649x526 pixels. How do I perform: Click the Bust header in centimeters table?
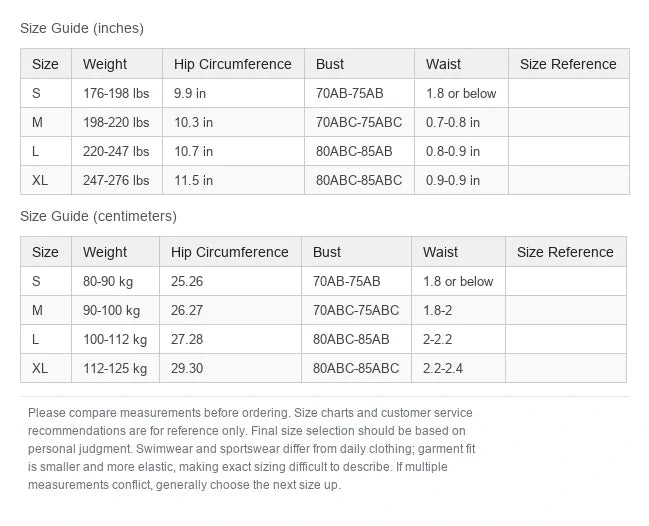[x=356, y=252]
